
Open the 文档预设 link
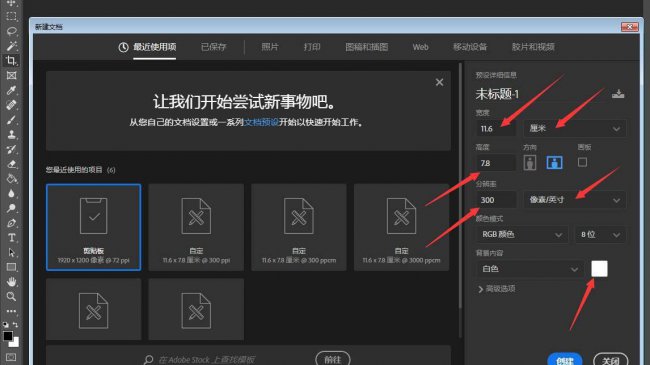(261, 122)
